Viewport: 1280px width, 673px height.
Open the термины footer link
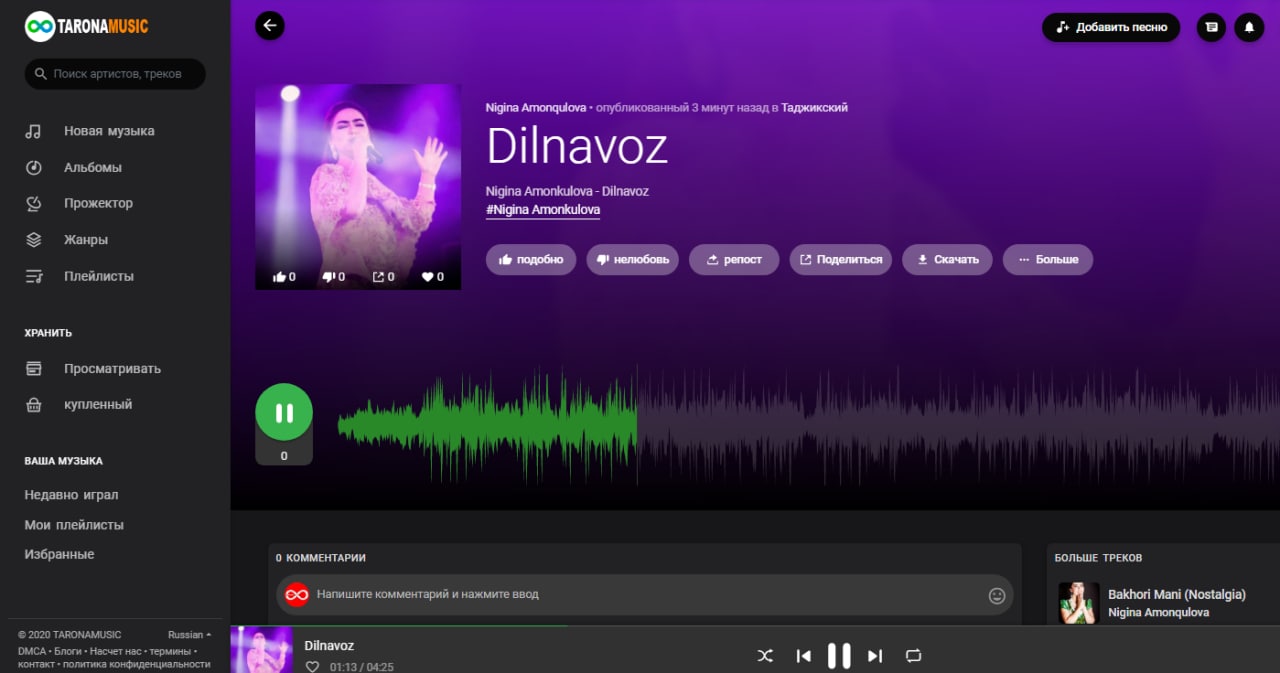click(x=170, y=651)
